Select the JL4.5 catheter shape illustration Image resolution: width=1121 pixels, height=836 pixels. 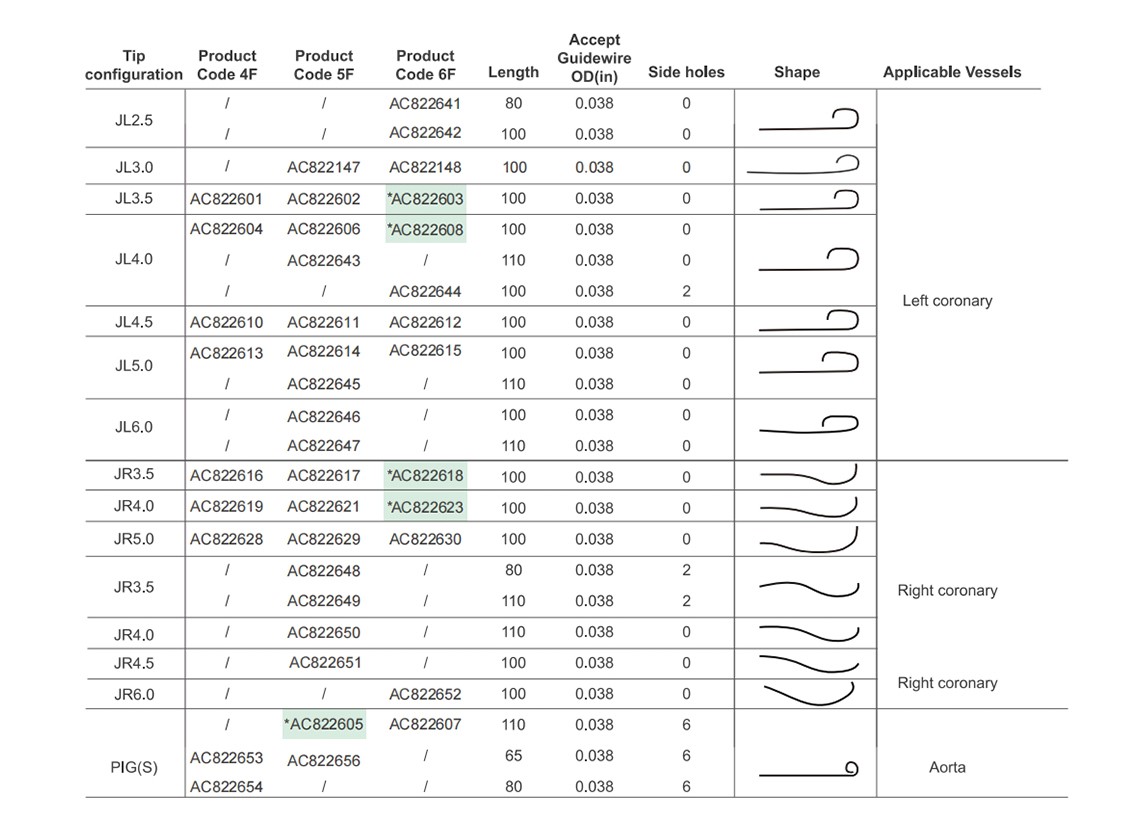tap(808, 322)
